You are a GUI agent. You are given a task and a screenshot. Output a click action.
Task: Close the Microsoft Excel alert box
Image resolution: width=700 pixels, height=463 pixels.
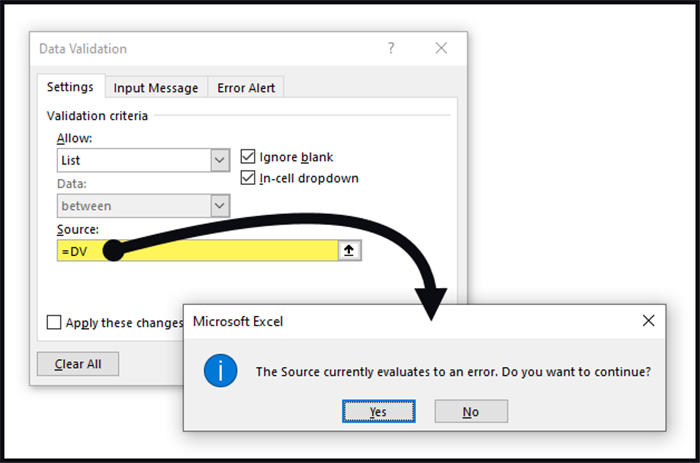[648, 321]
